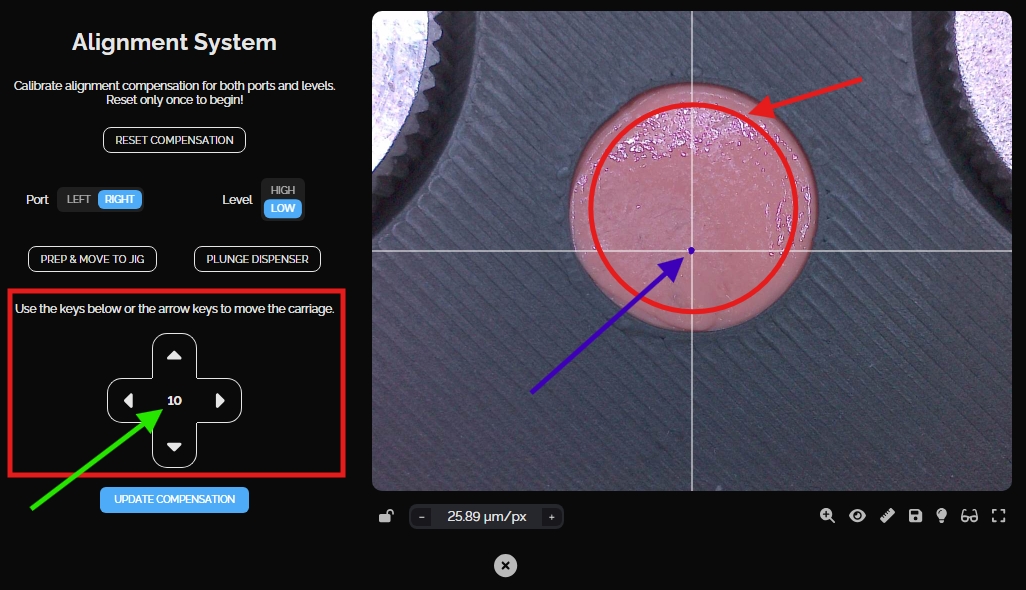Move carriage right with arrow key
This screenshot has height=590, width=1026.
220,401
